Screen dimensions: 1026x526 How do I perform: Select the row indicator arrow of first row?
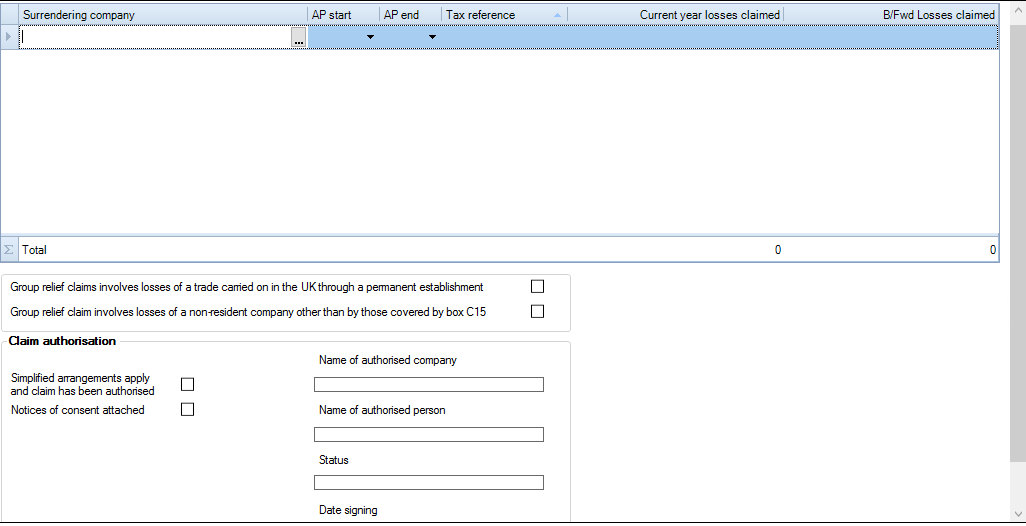tap(9, 37)
